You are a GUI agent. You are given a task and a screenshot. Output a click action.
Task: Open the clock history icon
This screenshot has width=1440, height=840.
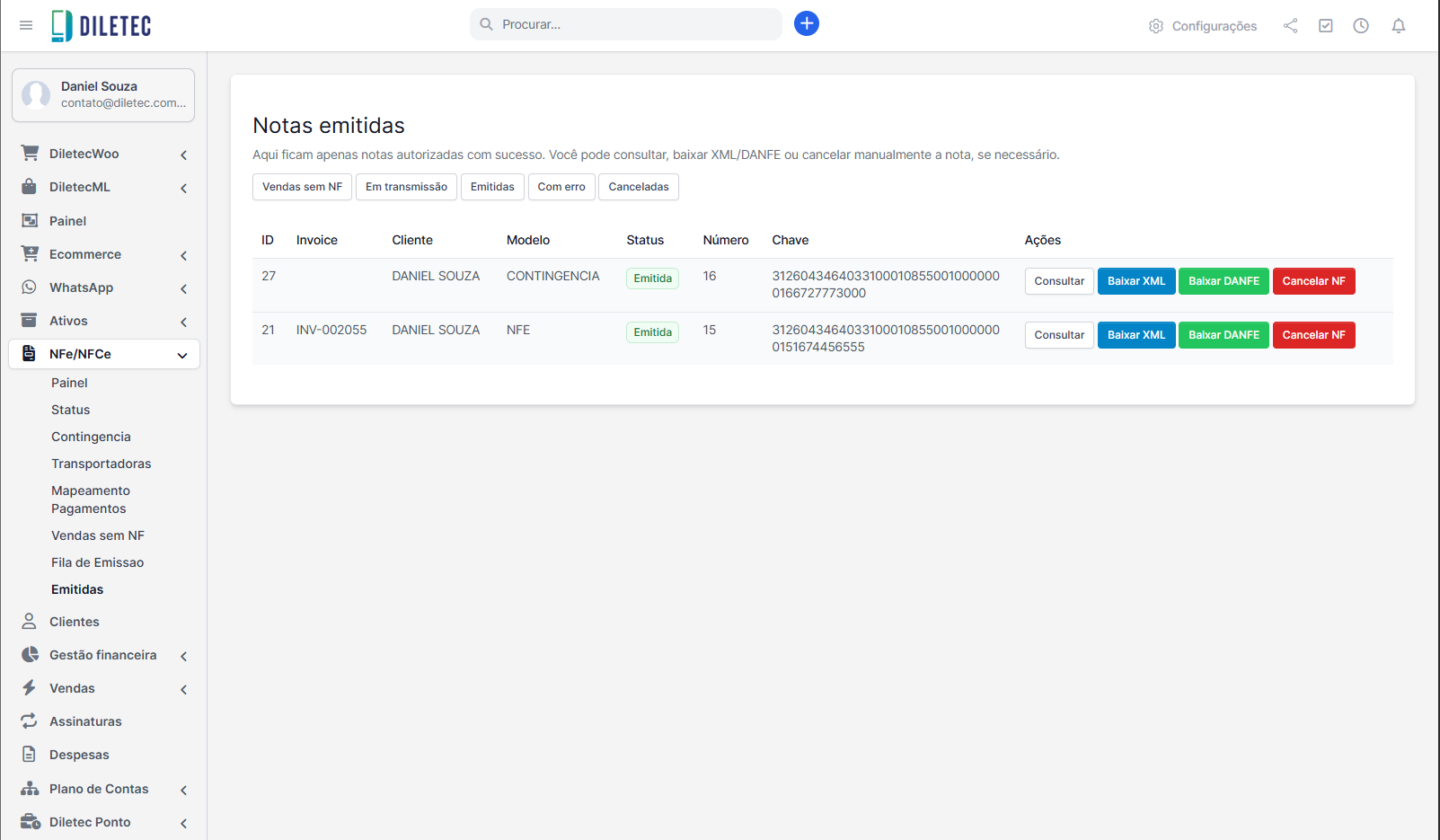coord(1361,26)
